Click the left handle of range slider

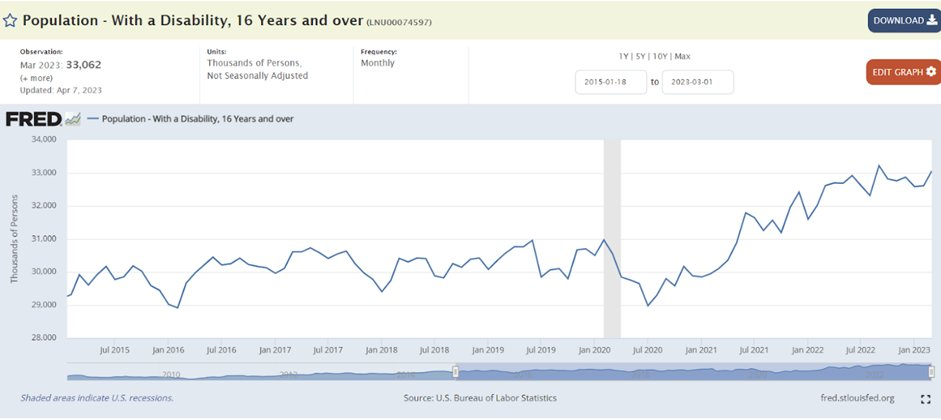click(455, 372)
